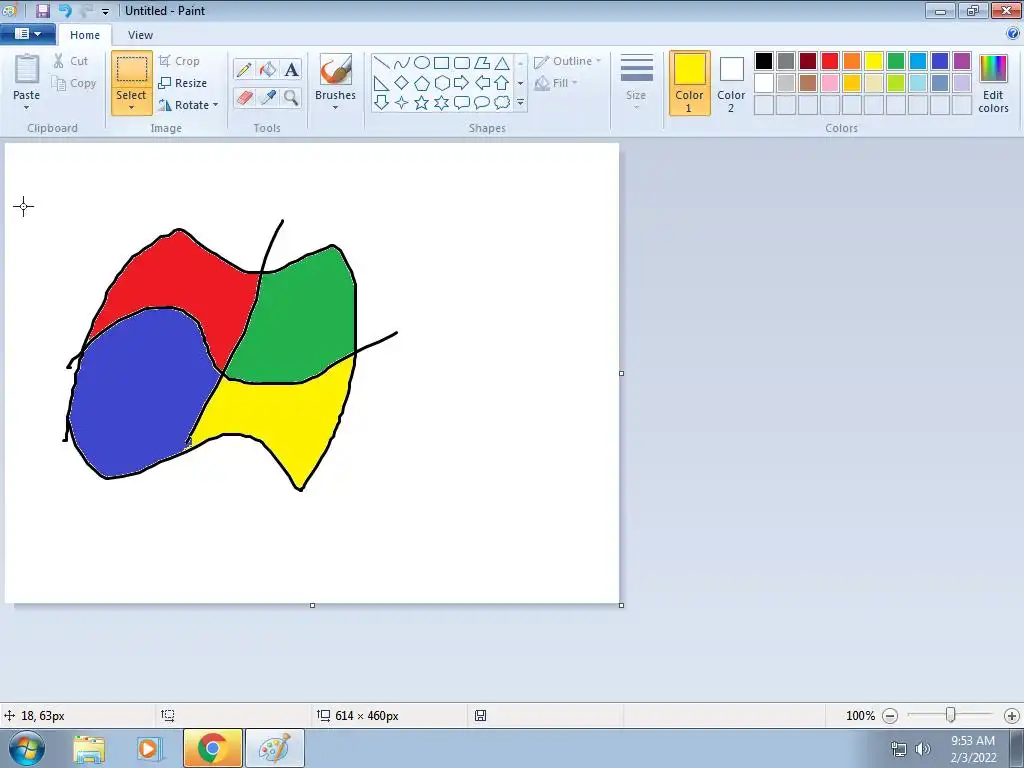The image size is (1024, 768).
Task: Expand the Select dropdown arrow
Action: [x=131, y=108]
